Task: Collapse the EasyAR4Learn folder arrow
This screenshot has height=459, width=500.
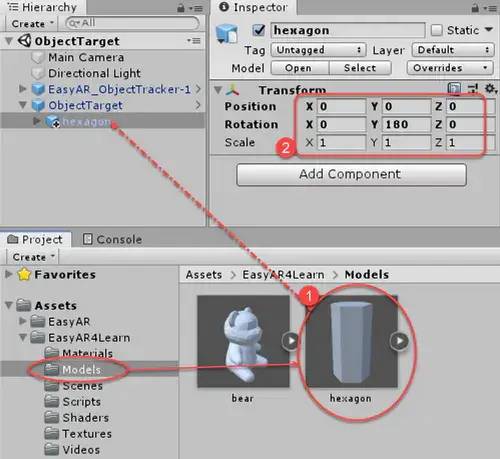Action: (x=23, y=337)
